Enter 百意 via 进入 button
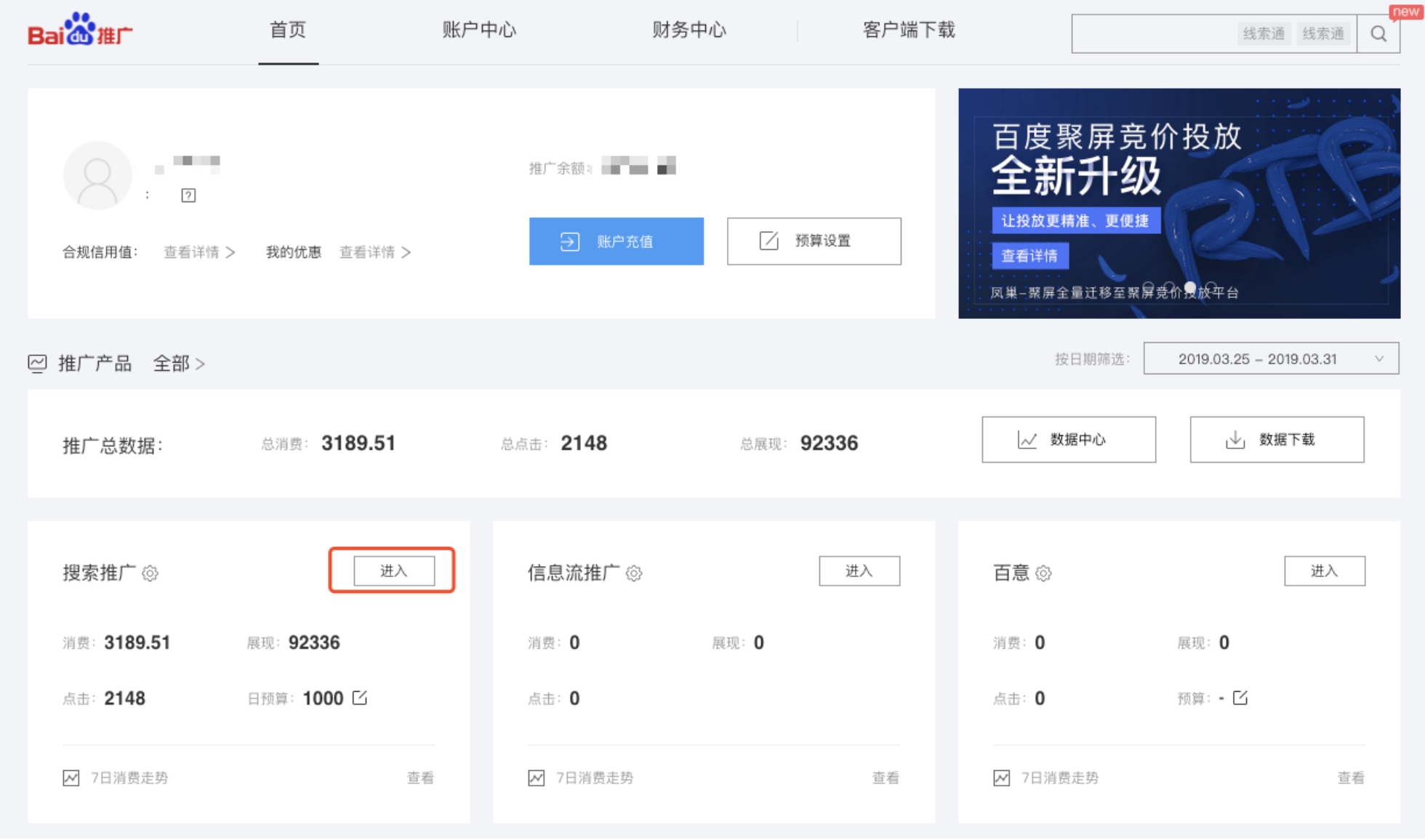The image size is (1425, 840). pyautogui.click(x=1325, y=571)
